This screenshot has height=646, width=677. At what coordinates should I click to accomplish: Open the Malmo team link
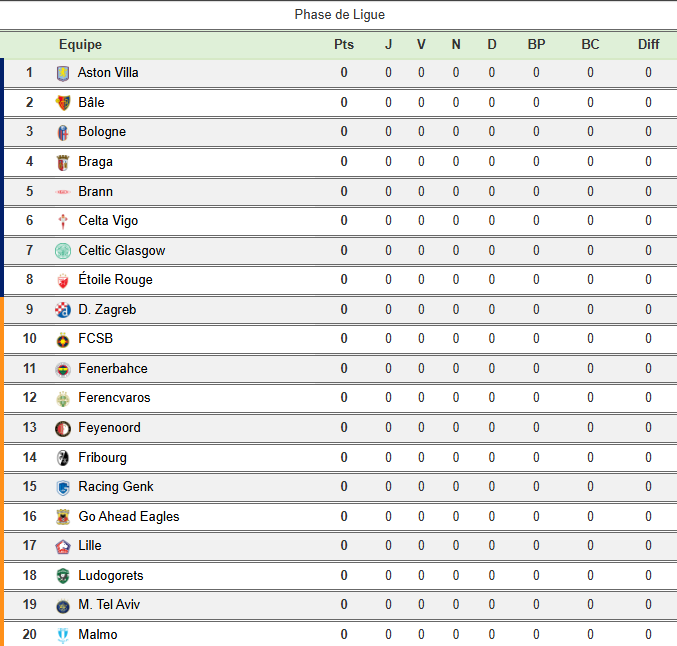pyautogui.click(x=97, y=634)
